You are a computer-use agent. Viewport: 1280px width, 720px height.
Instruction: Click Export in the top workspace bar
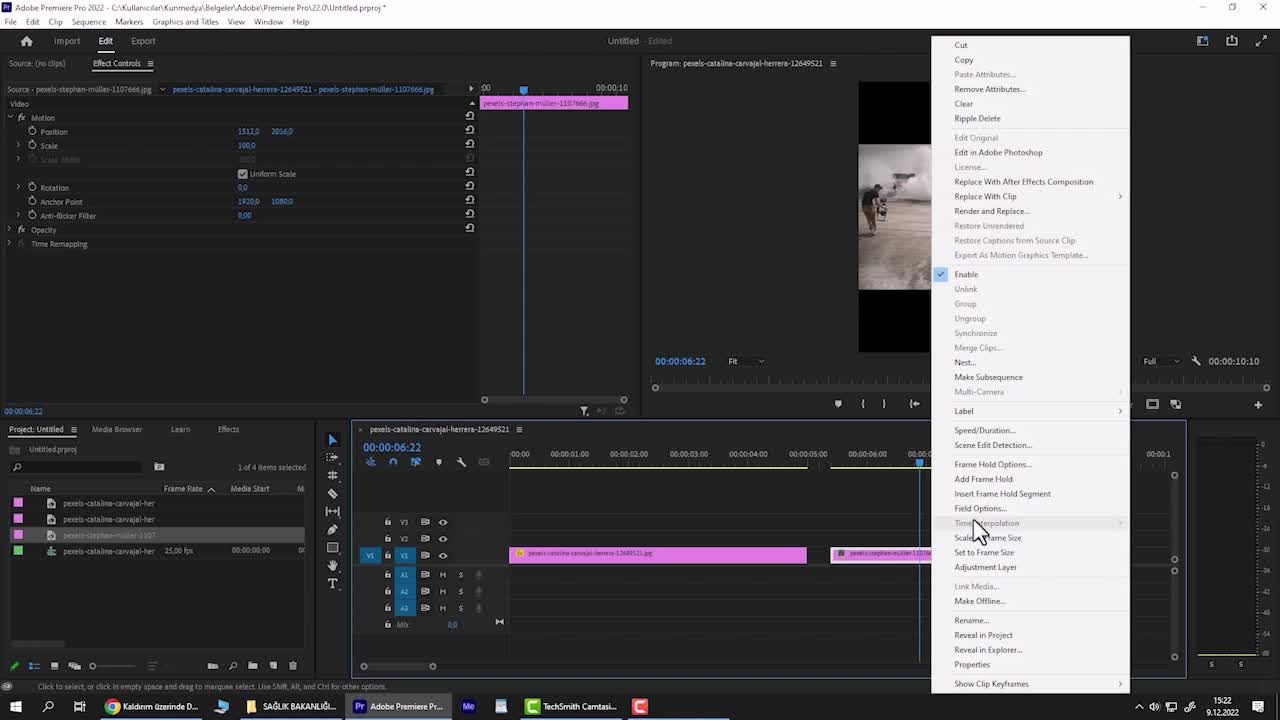143,41
